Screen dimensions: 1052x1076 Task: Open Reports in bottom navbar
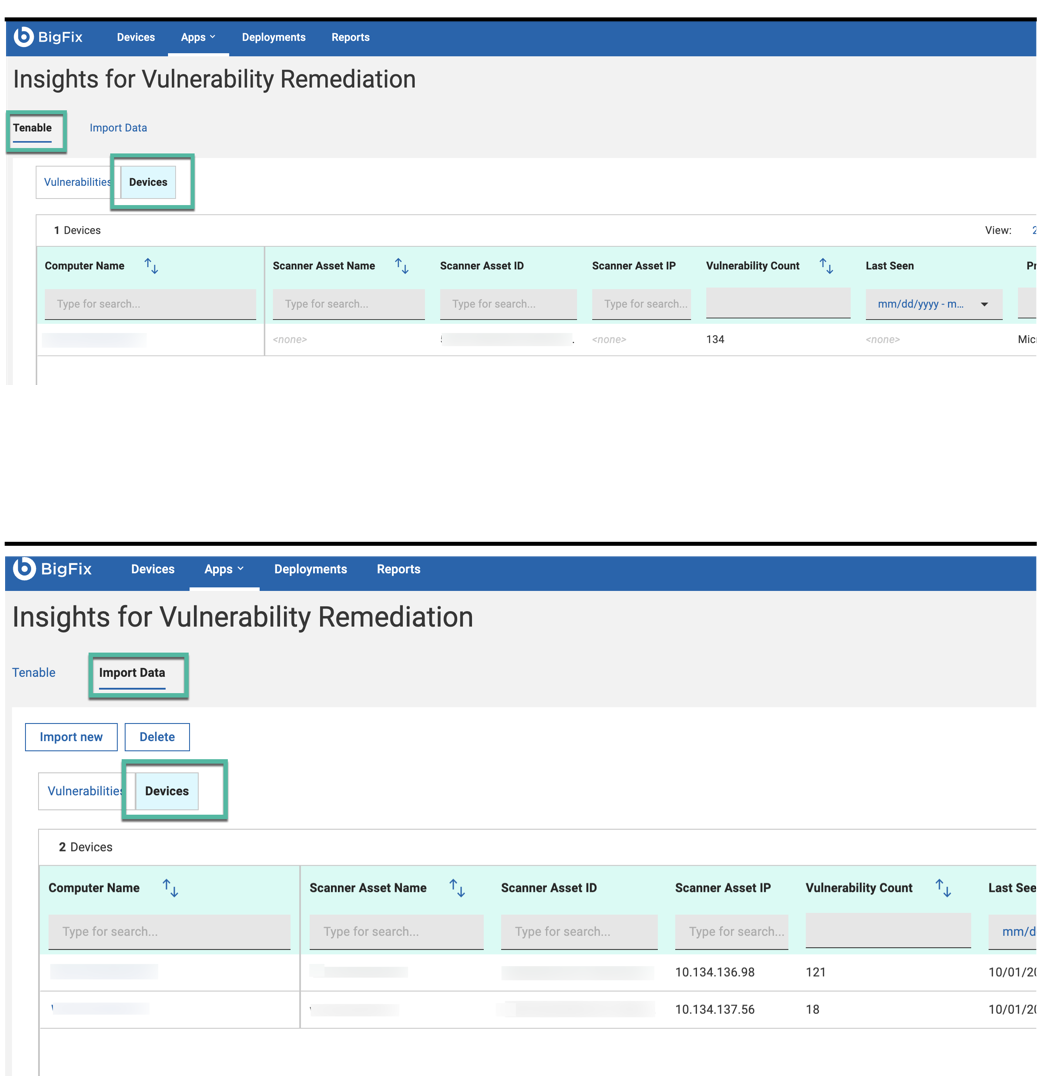pyautogui.click(x=399, y=570)
